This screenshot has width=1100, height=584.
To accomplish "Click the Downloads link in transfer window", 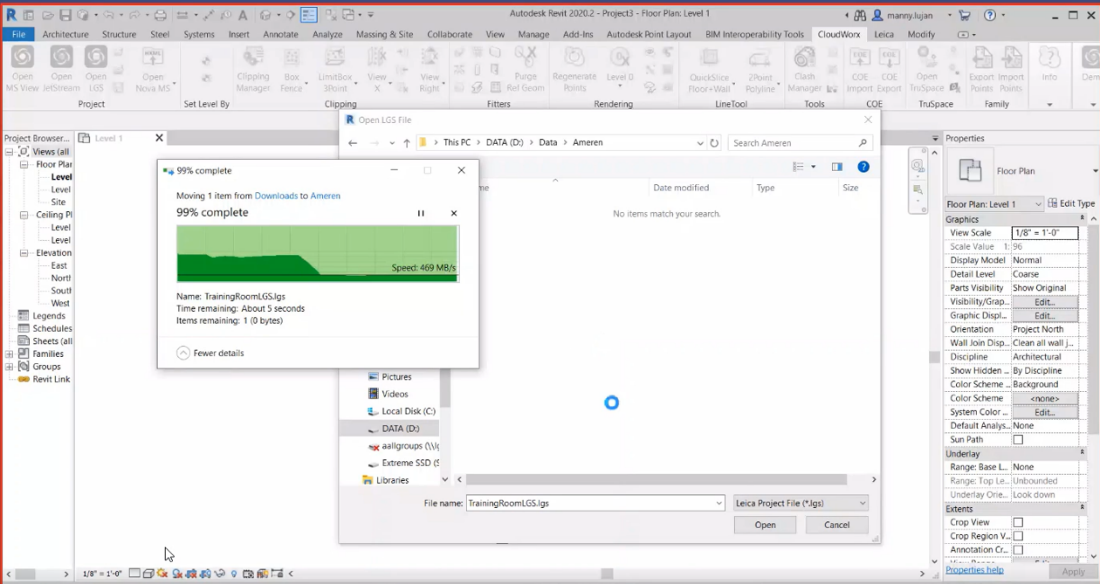I will click(276, 196).
